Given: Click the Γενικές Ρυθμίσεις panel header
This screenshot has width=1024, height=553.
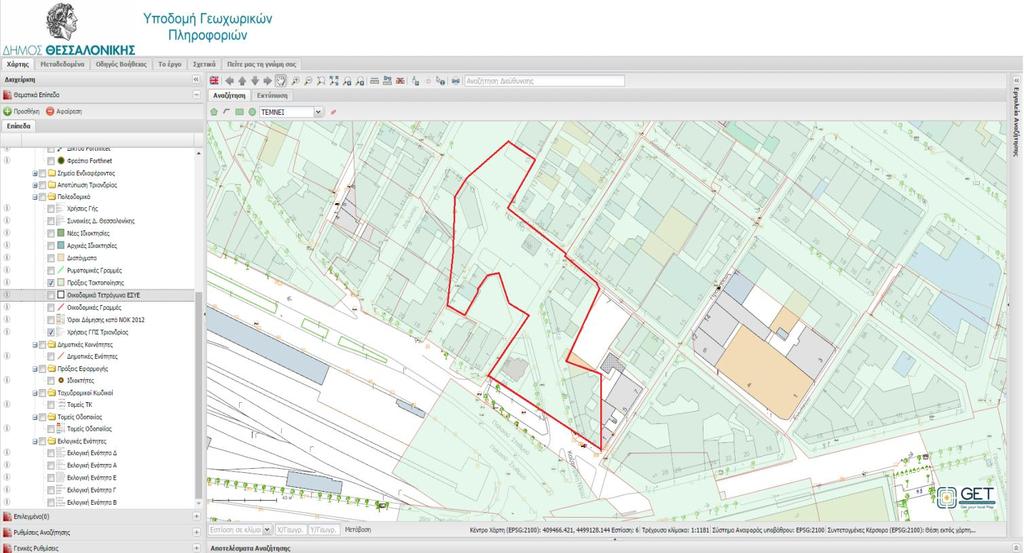Looking at the screenshot, I should (101, 548).
